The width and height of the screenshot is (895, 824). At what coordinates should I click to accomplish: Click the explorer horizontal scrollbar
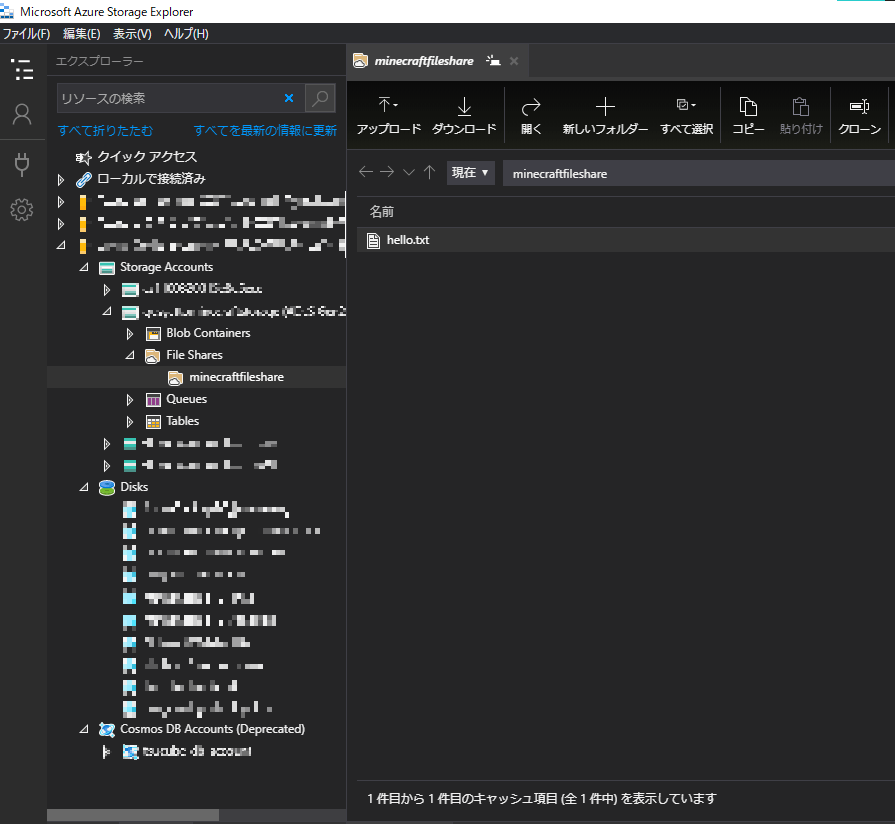point(132,815)
